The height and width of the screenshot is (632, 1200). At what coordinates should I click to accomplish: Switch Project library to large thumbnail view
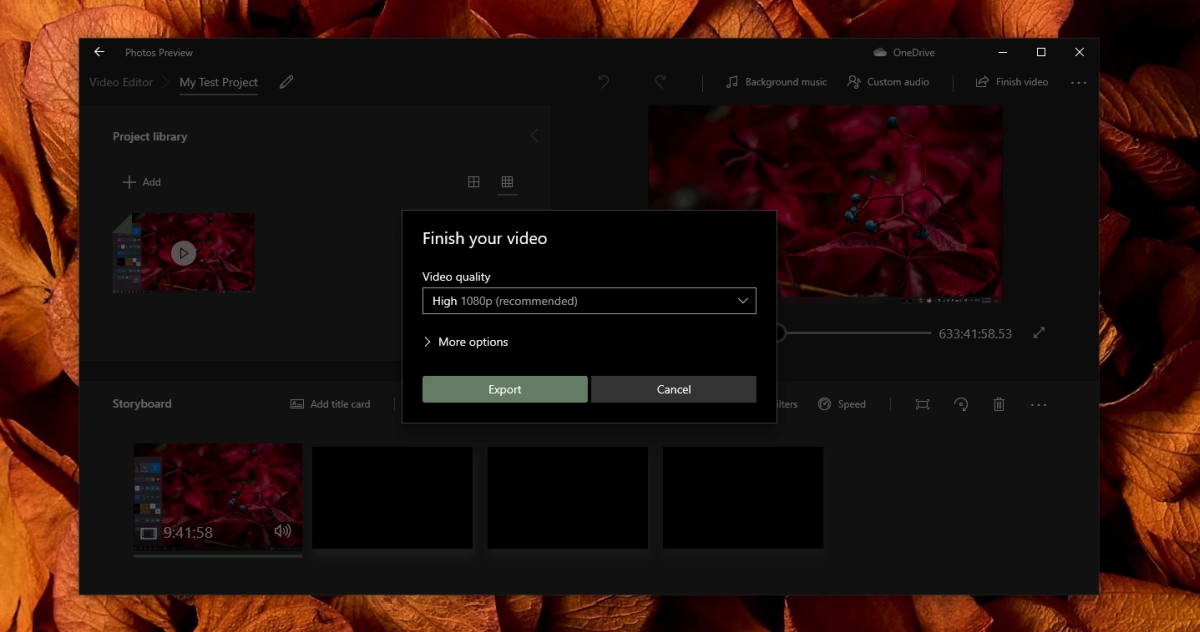(x=472, y=182)
